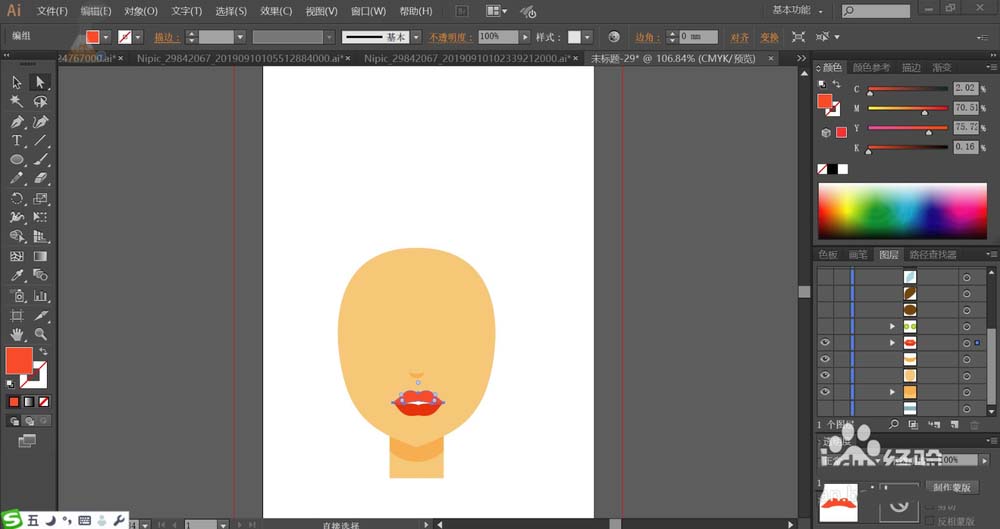Select the Lasso tool
The width and height of the screenshot is (1000, 529).
pyautogui.click(x=40, y=101)
